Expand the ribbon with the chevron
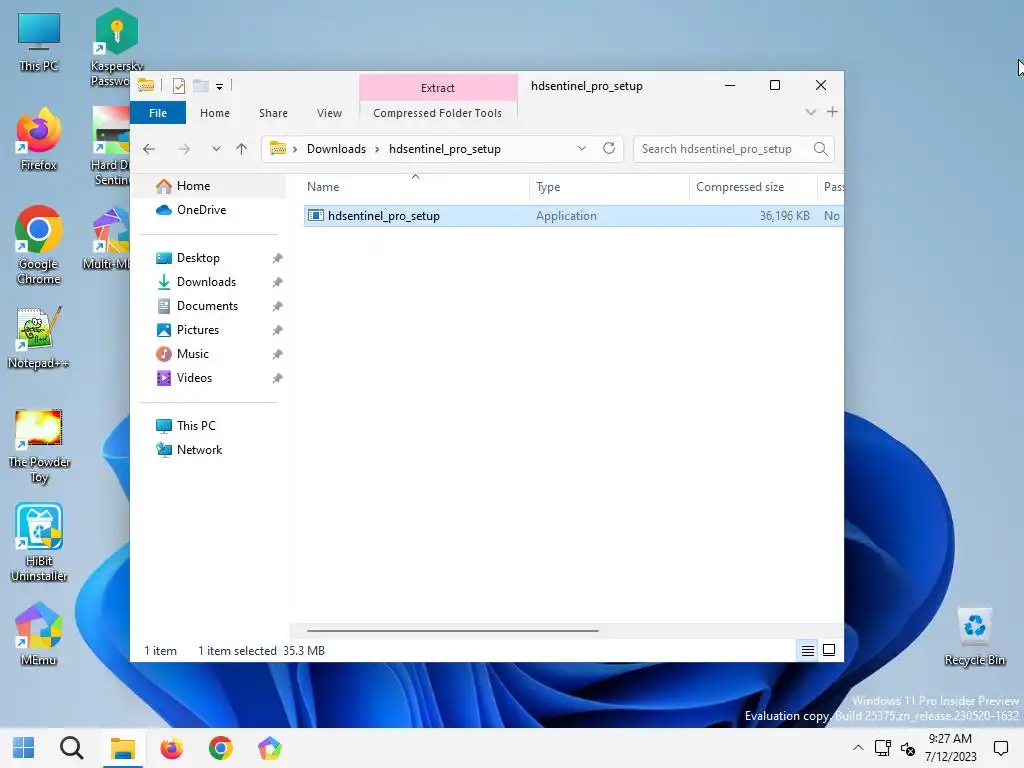 pyautogui.click(x=810, y=112)
